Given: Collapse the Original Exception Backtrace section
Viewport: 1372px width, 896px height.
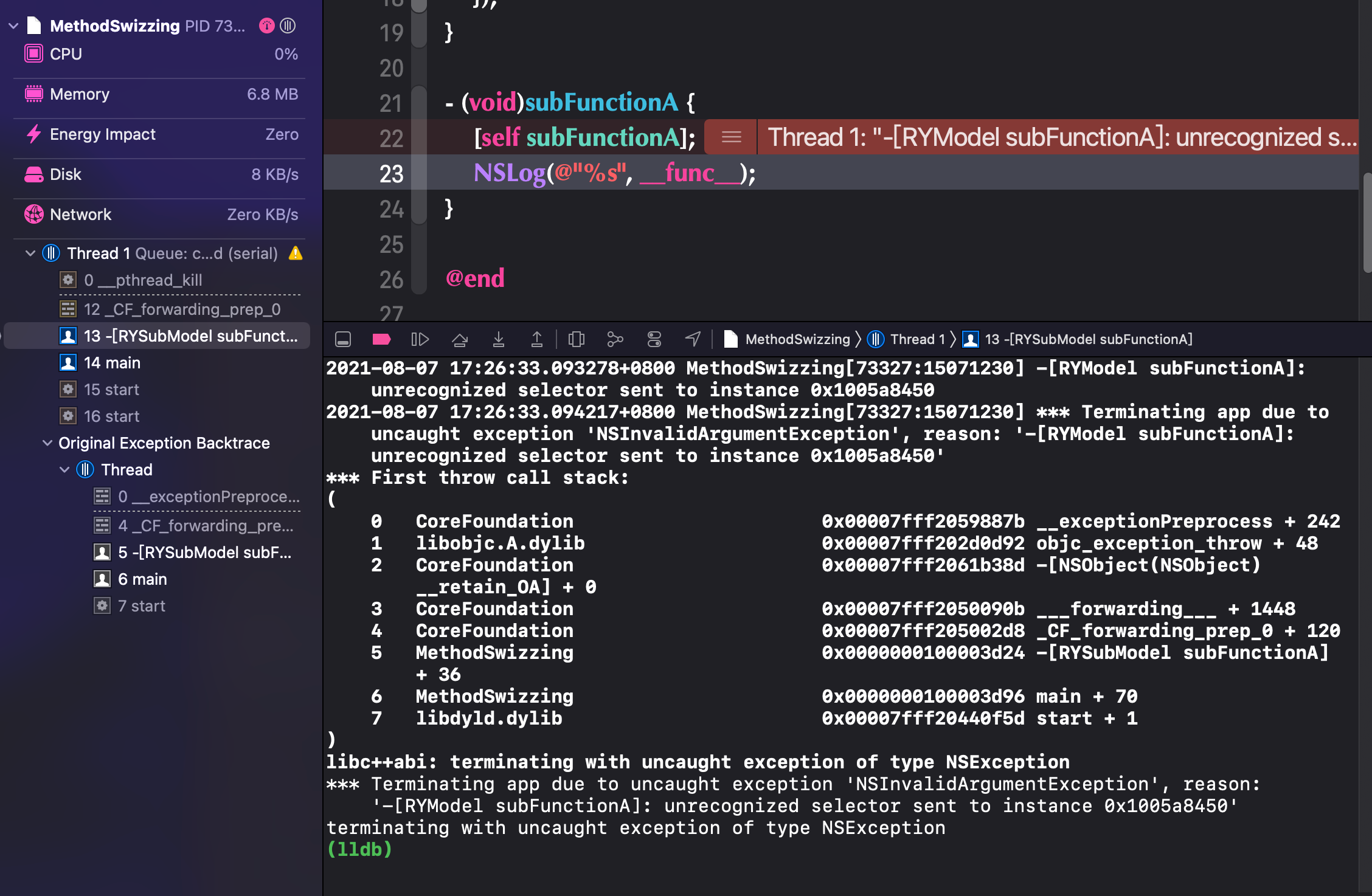Looking at the screenshot, I should pyautogui.click(x=47, y=443).
